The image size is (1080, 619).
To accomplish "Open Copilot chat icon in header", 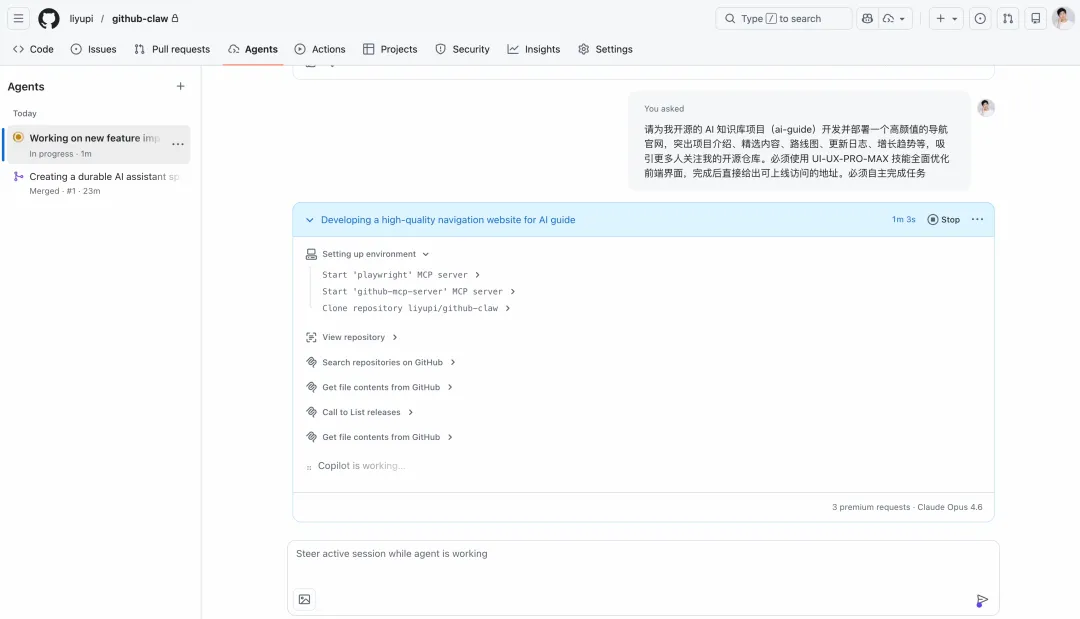I will pos(867,18).
